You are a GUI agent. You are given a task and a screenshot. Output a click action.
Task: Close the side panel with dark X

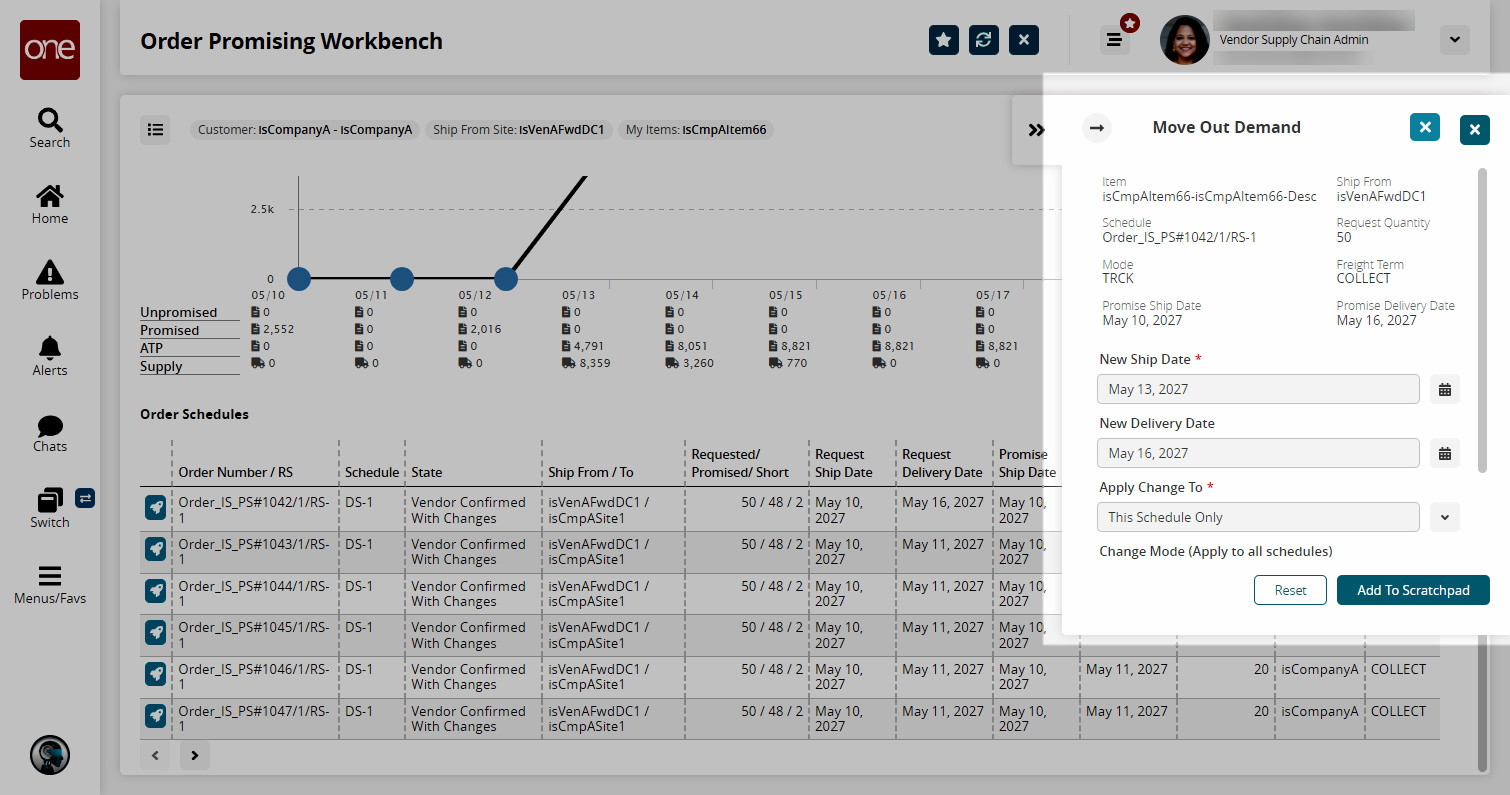point(1475,130)
